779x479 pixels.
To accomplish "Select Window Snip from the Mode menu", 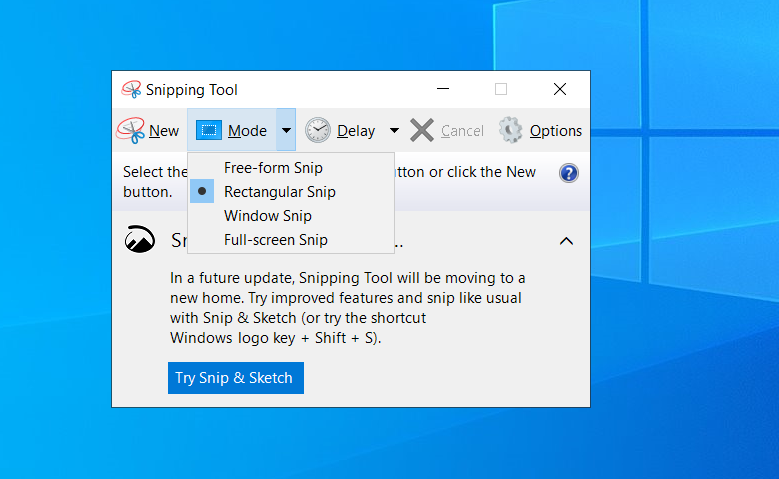I will (291, 216).
